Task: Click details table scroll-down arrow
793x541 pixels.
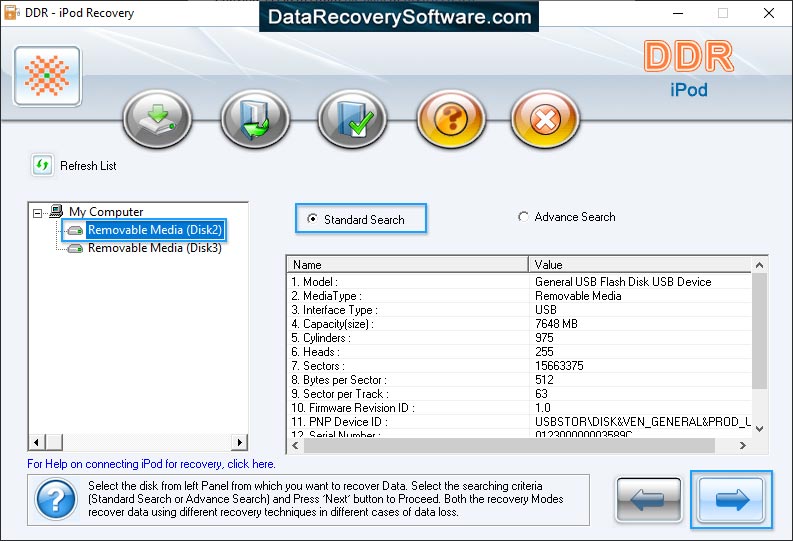Action: click(x=759, y=429)
